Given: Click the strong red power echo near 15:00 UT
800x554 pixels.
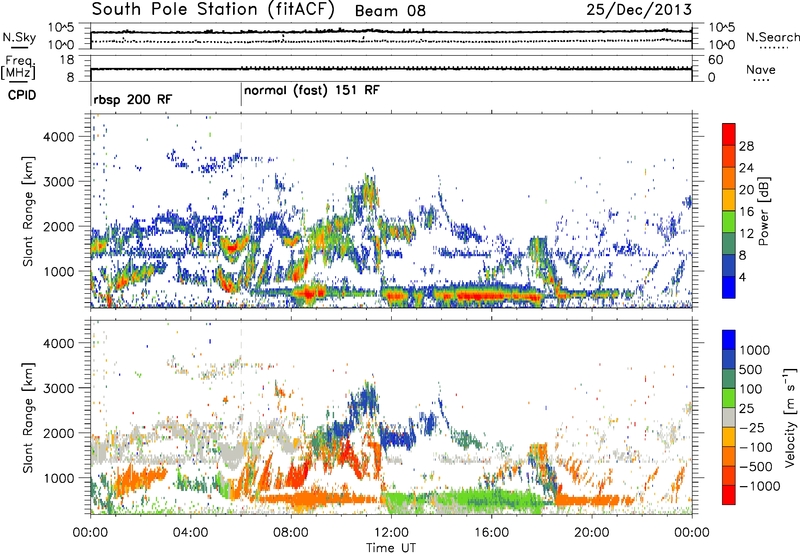Looking at the screenshot, I should [x=480, y=295].
